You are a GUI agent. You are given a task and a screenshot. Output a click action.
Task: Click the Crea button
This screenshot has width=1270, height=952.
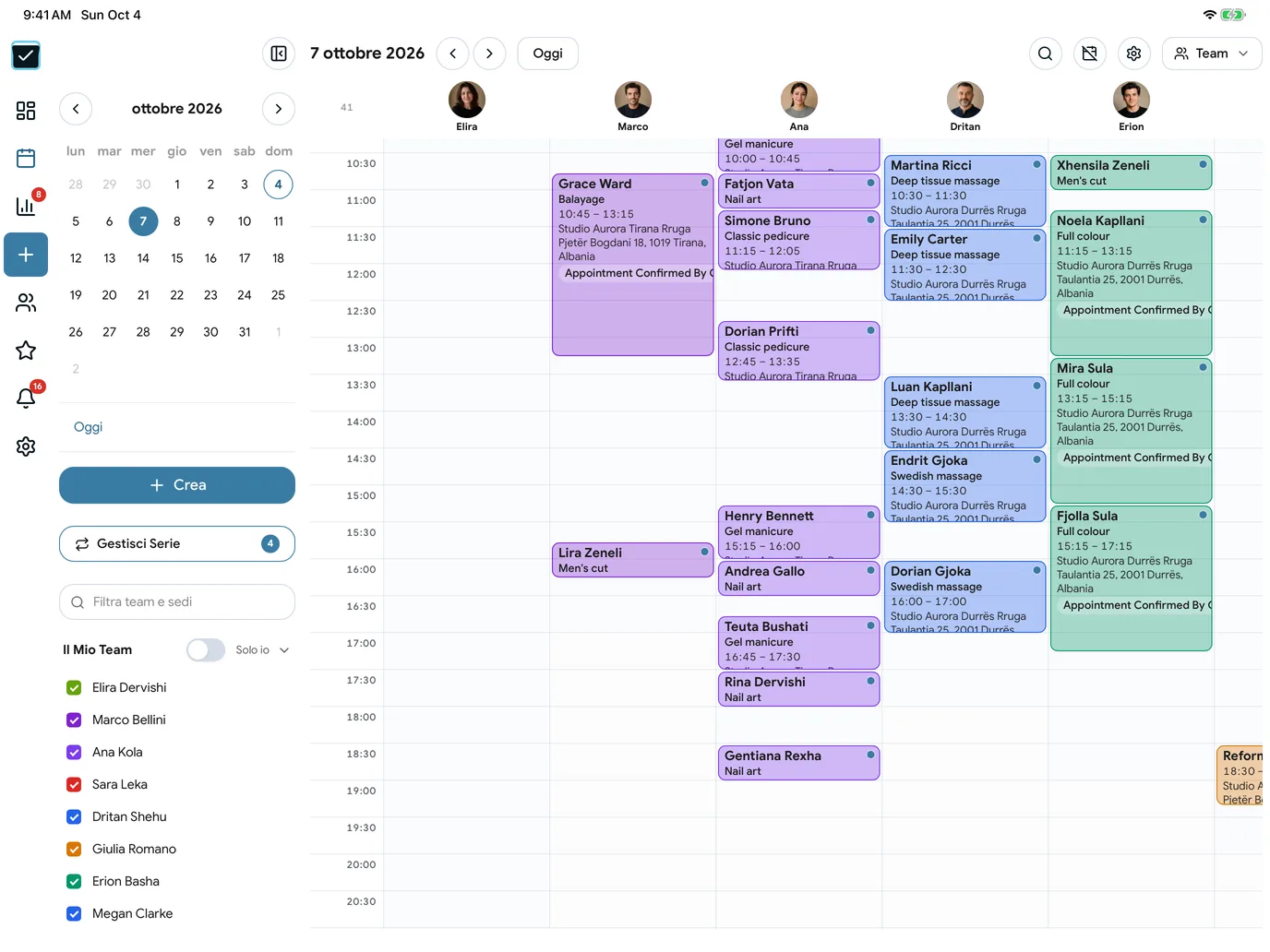pos(177,485)
